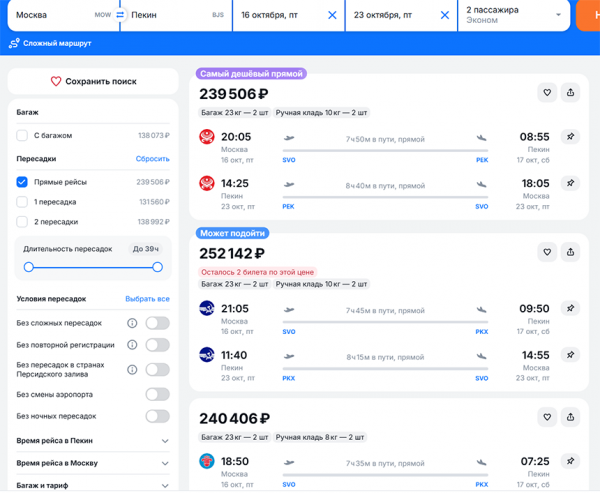The height and width of the screenshot is (493, 600).
Task: Clear the 16 октября departure date
Action: point(332,15)
